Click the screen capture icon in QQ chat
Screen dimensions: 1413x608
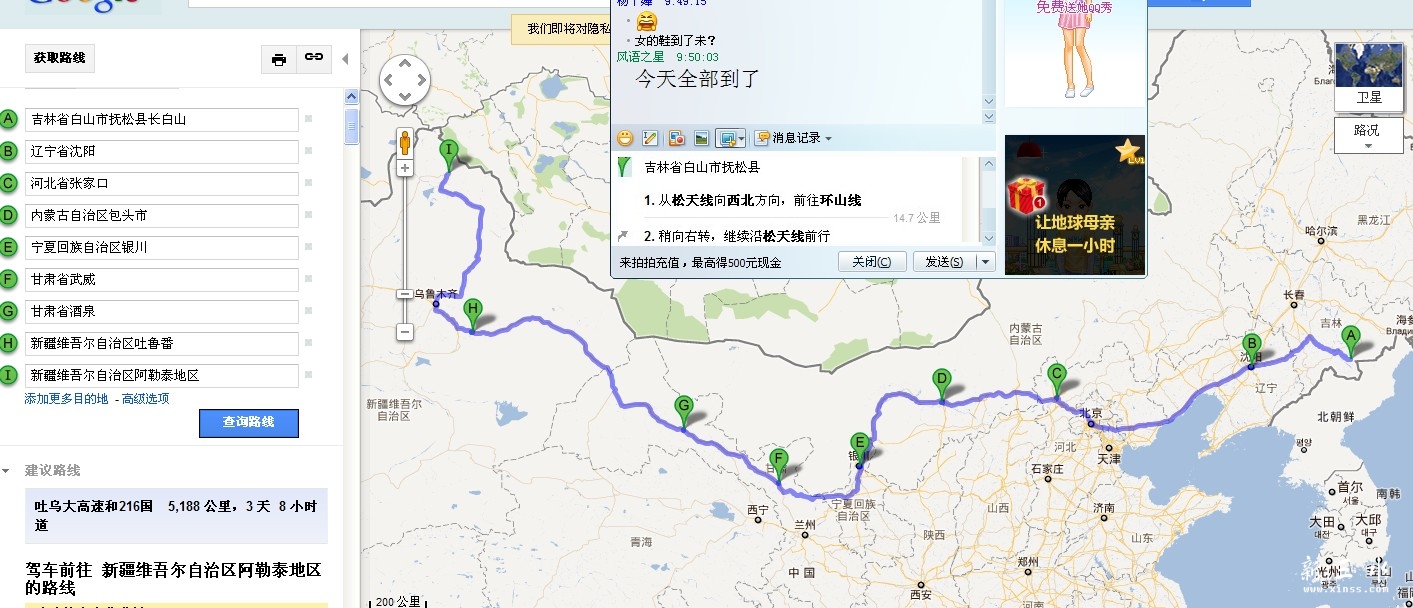pyautogui.click(x=729, y=137)
